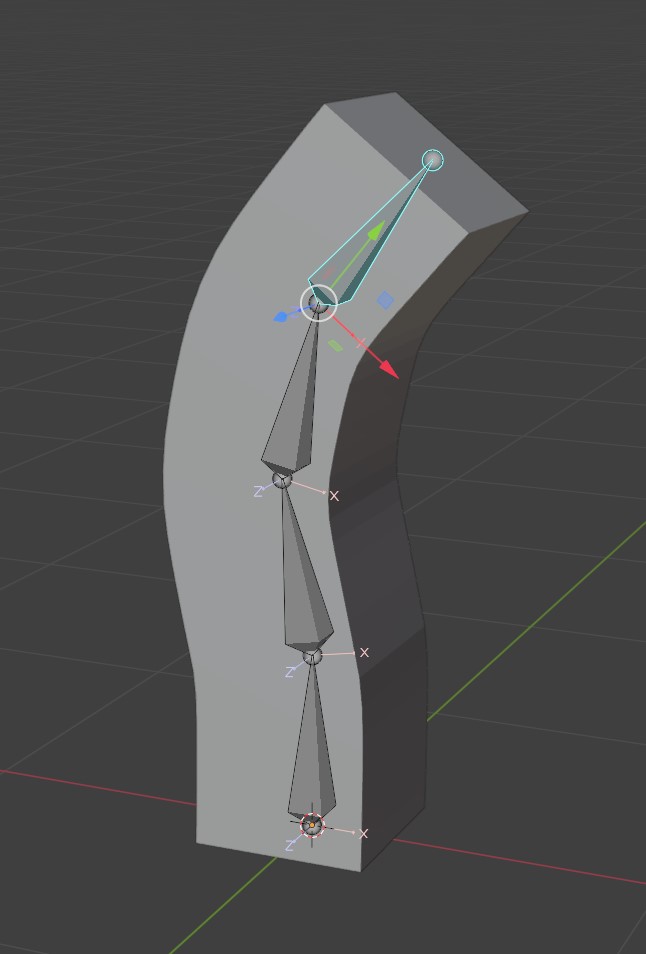Click the blue Z-axis gizmo handle
Viewport: 646px width, 954px height.
pos(281,316)
